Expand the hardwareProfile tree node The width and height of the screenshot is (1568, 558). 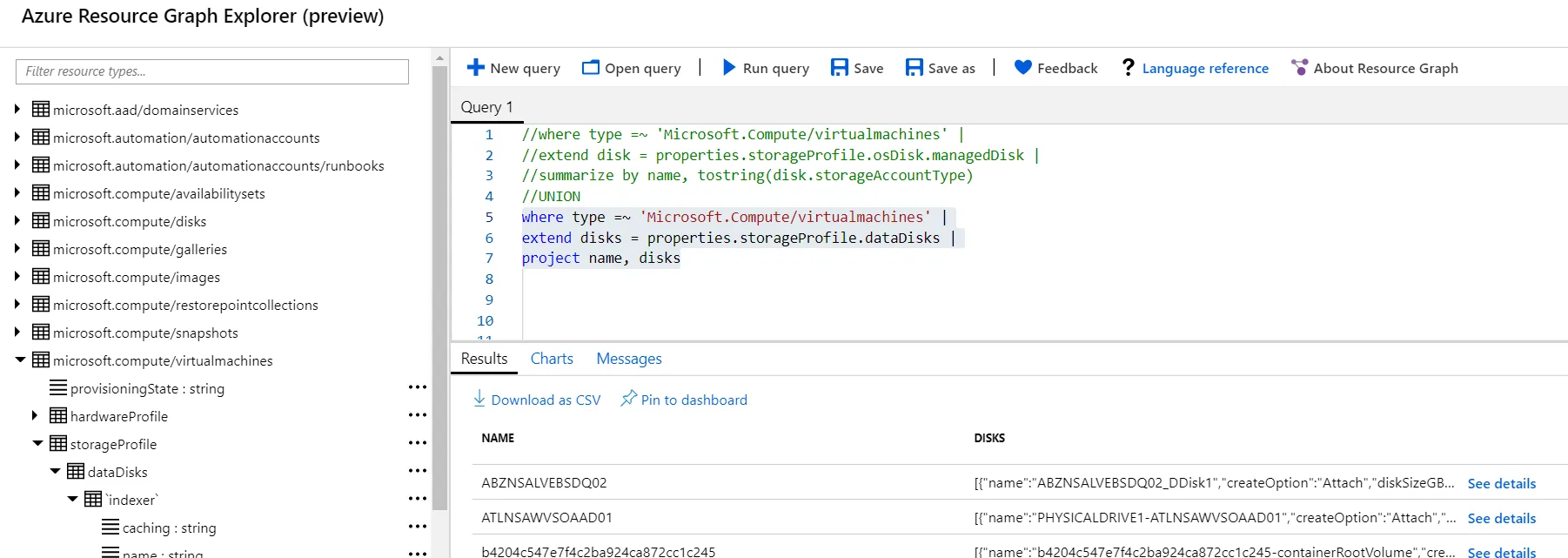coord(35,415)
